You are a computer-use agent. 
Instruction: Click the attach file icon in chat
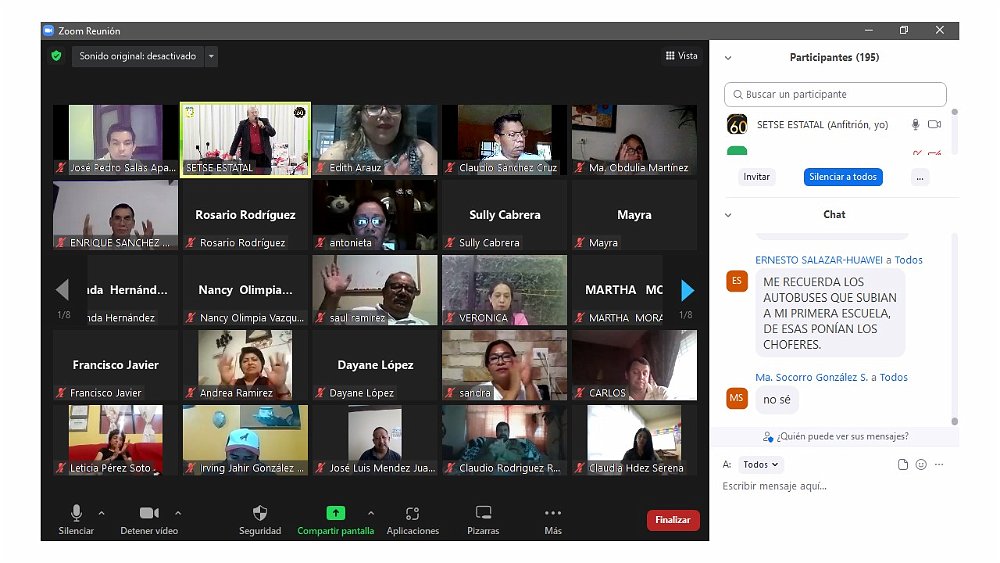[903, 465]
